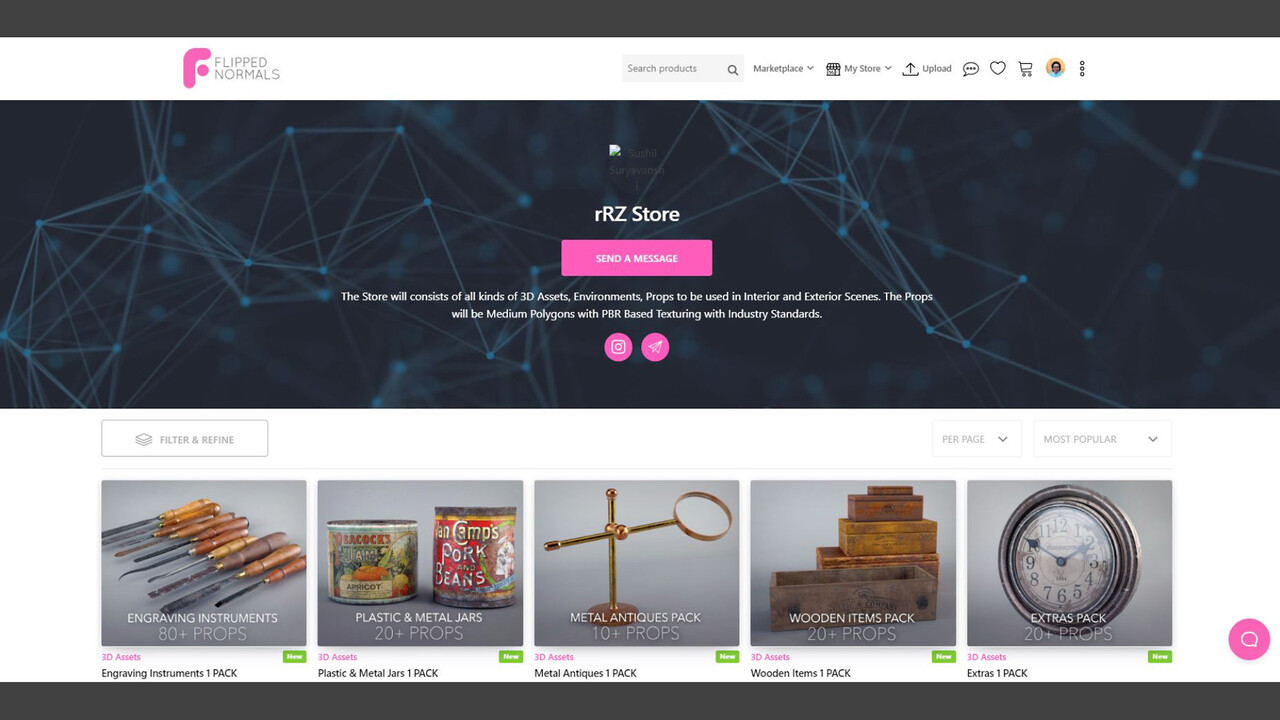The width and height of the screenshot is (1280, 720).
Task: Open the Engraving Instruments pack thumbnail
Action: pos(204,563)
